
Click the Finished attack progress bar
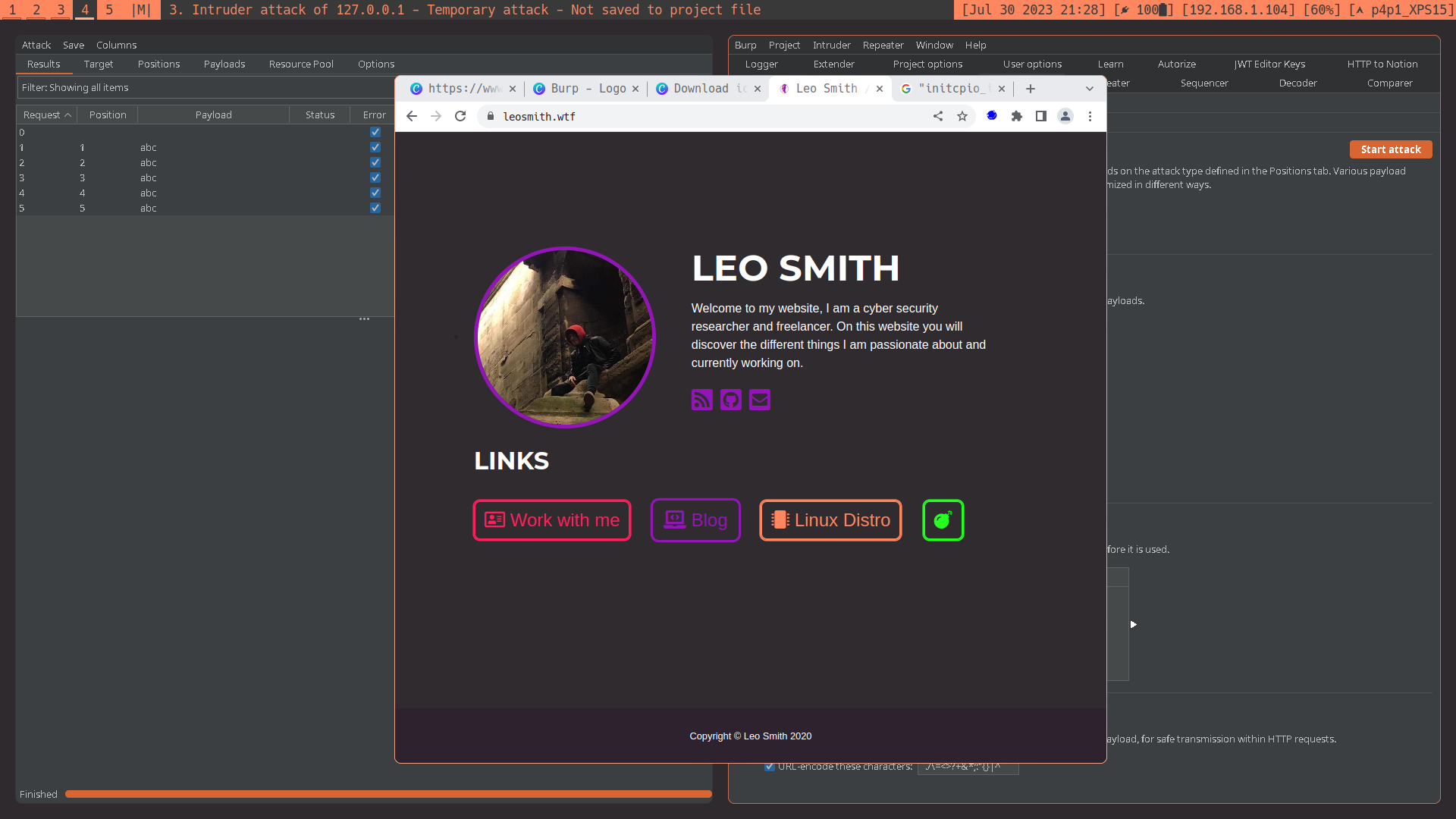click(388, 794)
